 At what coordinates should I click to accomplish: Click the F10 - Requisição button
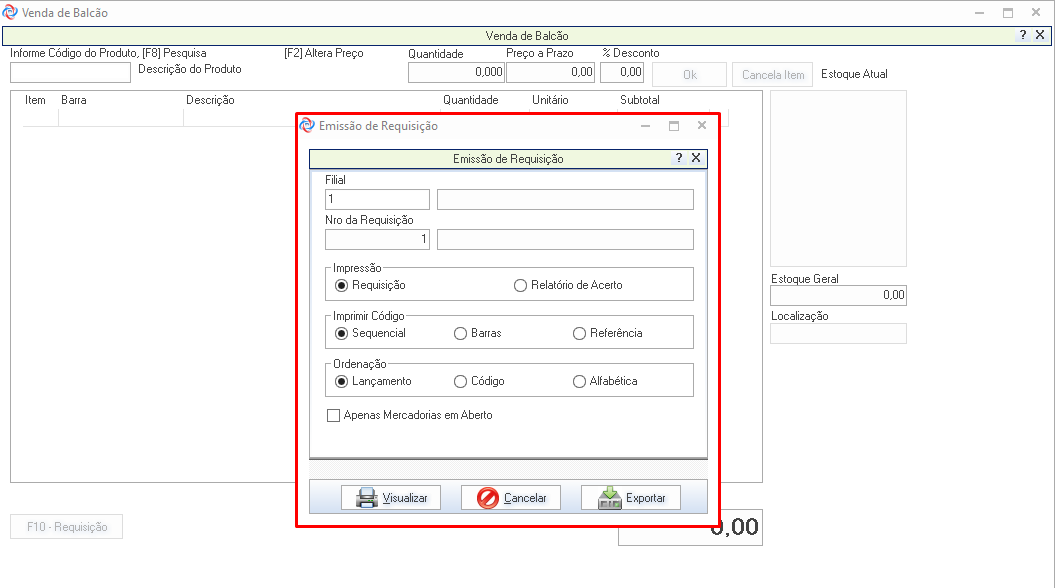pyautogui.click(x=67, y=527)
